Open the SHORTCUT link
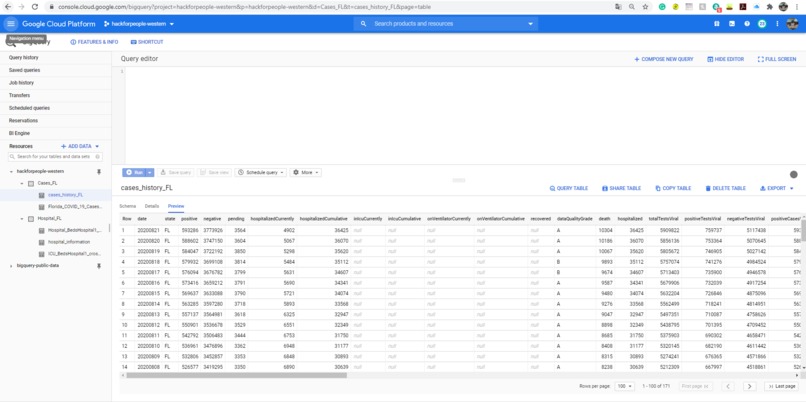This screenshot has width=806, height=402. 147,42
